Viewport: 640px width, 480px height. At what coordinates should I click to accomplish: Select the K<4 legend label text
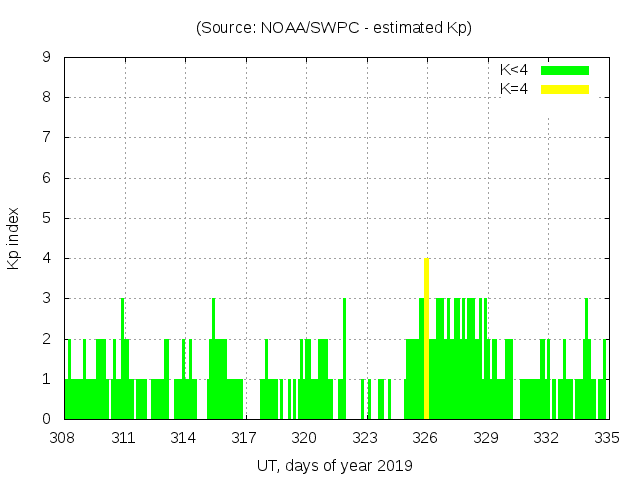point(514,70)
